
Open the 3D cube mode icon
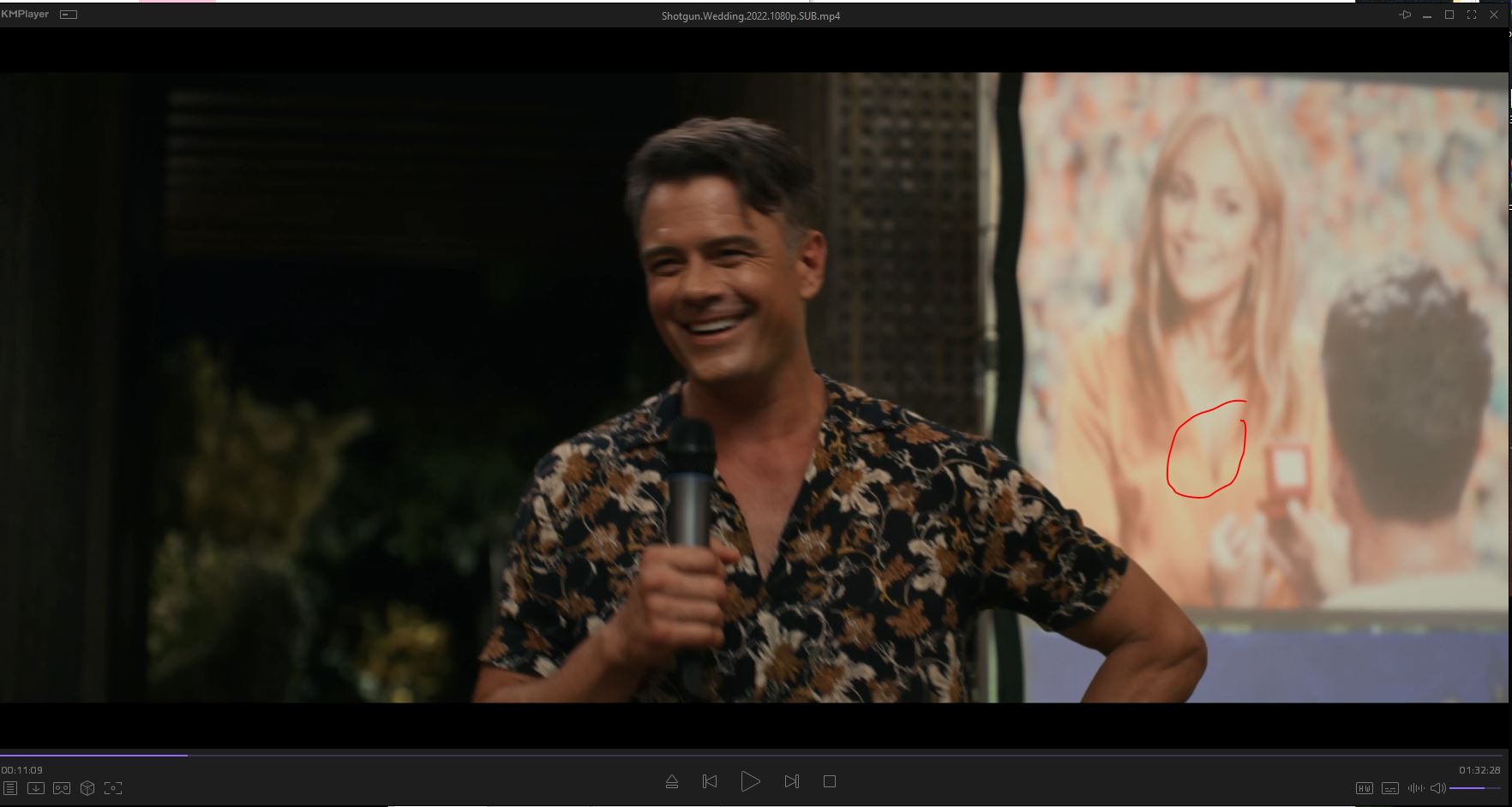click(x=87, y=788)
